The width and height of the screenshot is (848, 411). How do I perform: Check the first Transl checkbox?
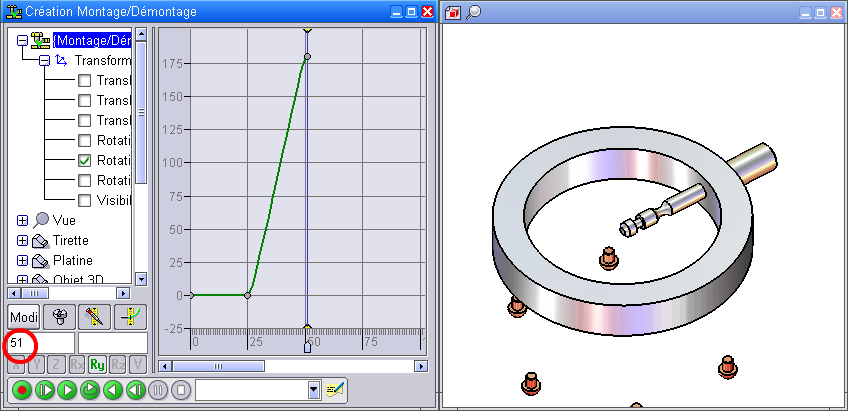[x=85, y=81]
